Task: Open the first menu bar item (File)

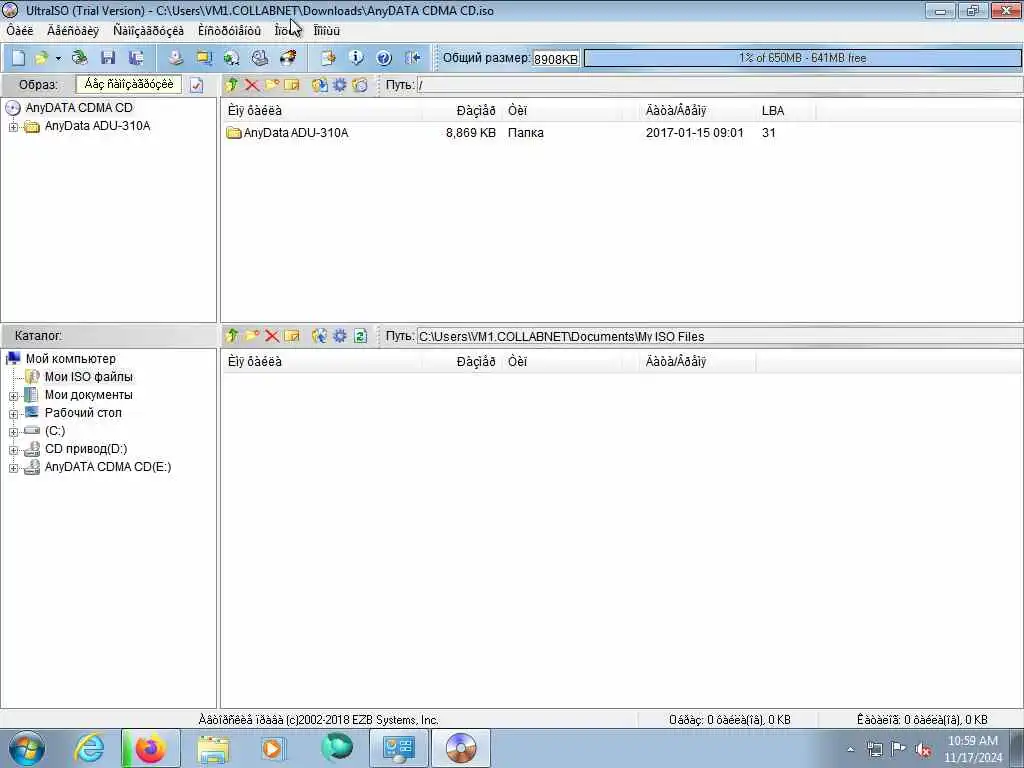Action: [20, 31]
